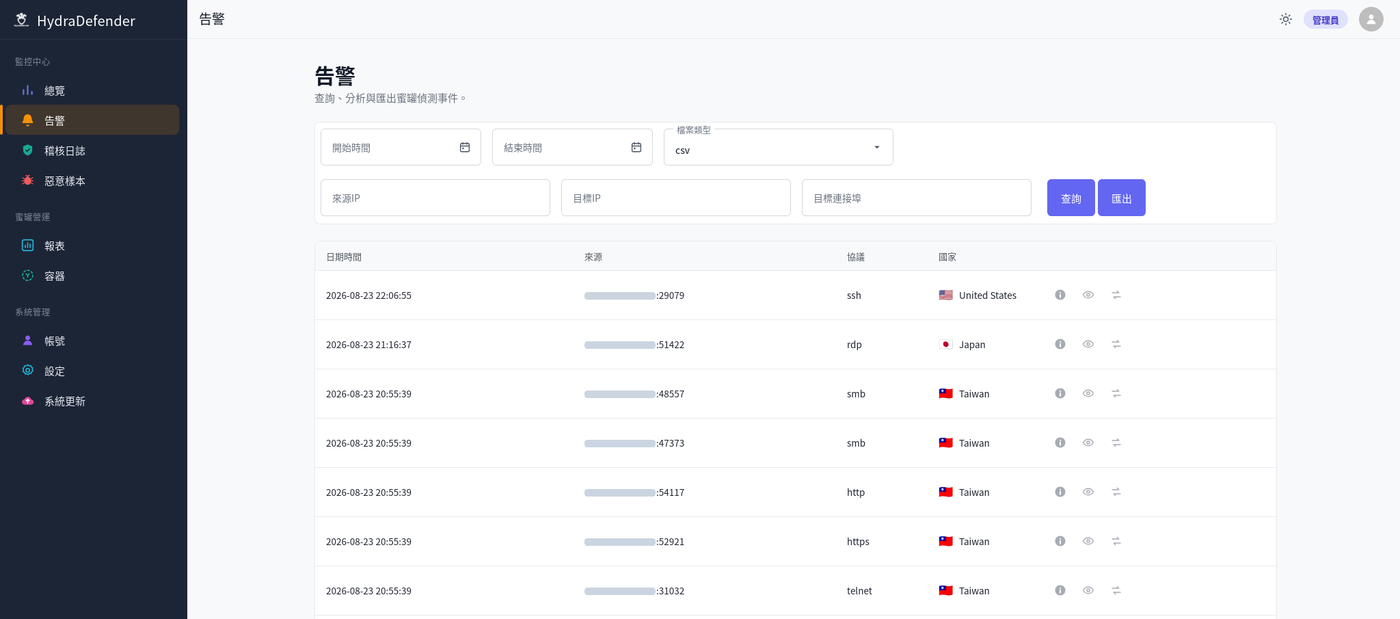
Task: Click swap arrows icon in telnet row
Action: (x=1116, y=590)
